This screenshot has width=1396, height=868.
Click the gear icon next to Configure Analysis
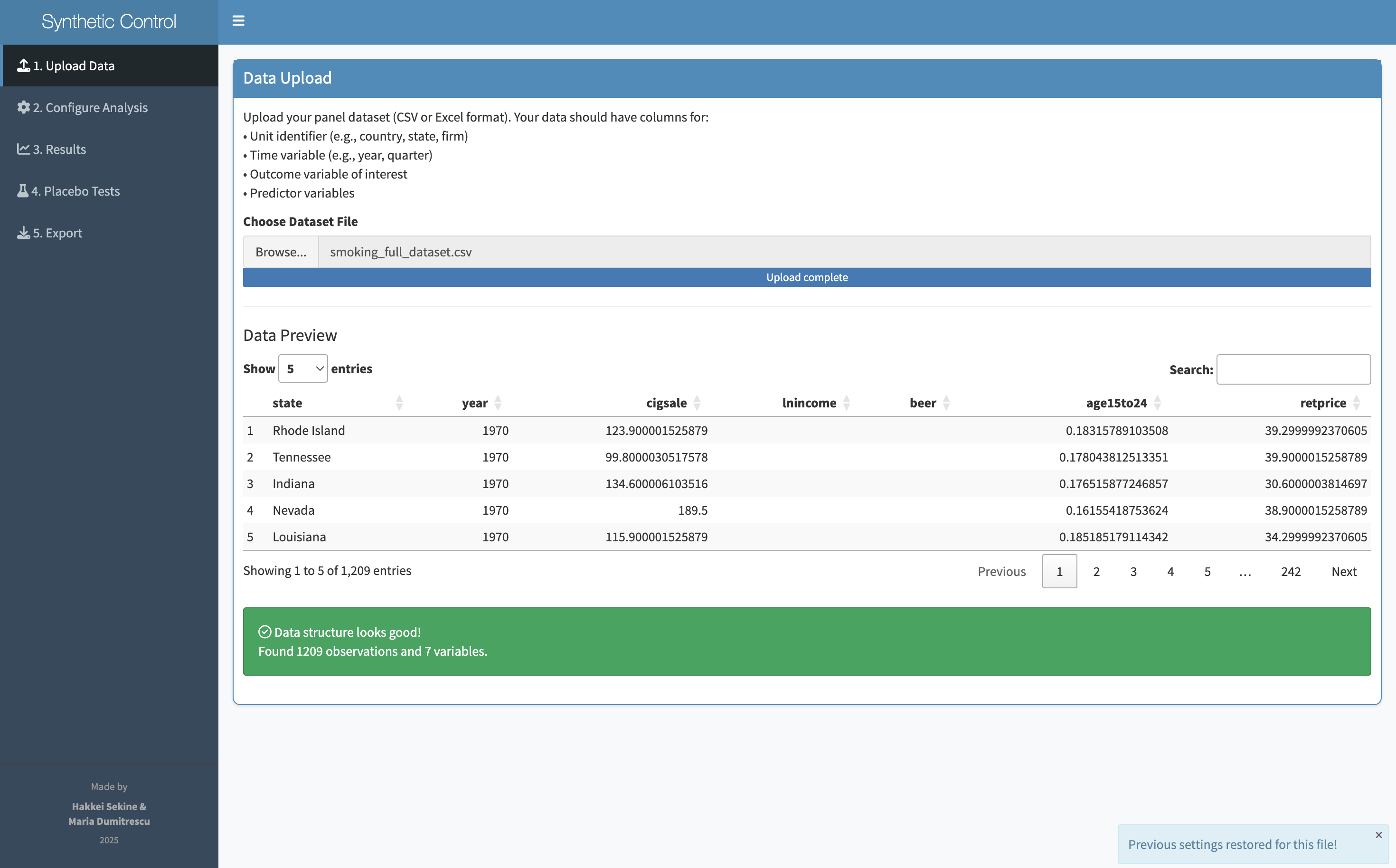[23, 107]
